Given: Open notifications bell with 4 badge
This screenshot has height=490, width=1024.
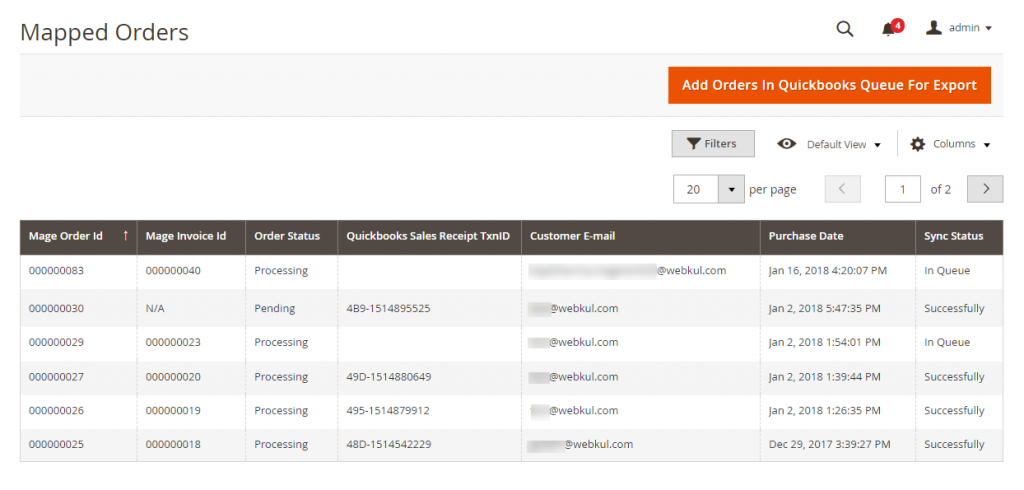Looking at the screenshot, I should (891, 29).
